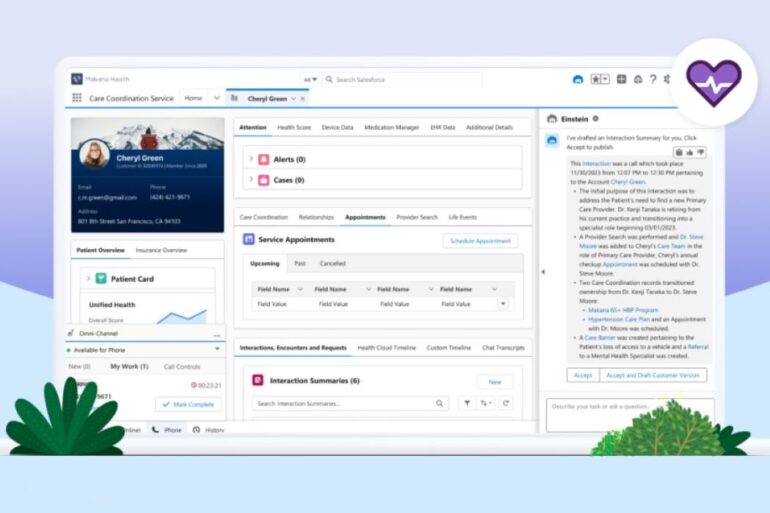Click the global actions plus icon
The height and width of the screenshot is (513, 770).
(x=621, y=79)
